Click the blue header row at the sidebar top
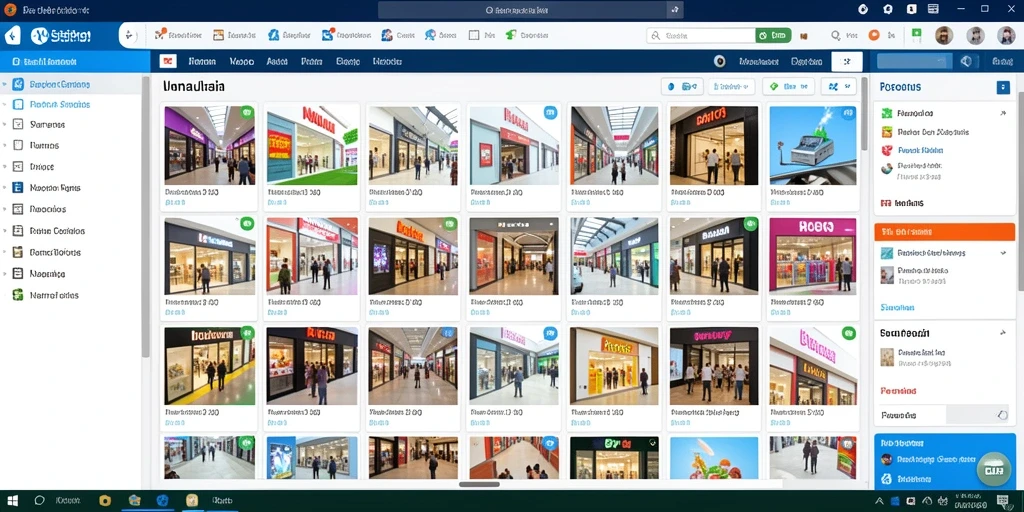The width and height of the screenshot is (1024, 512). coord(75,61)
